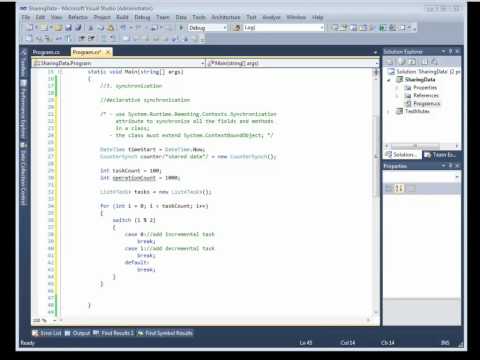This screenshot has height=360, width=480.
Task: Expand the TestMutex project node
Action: [389, 111]
